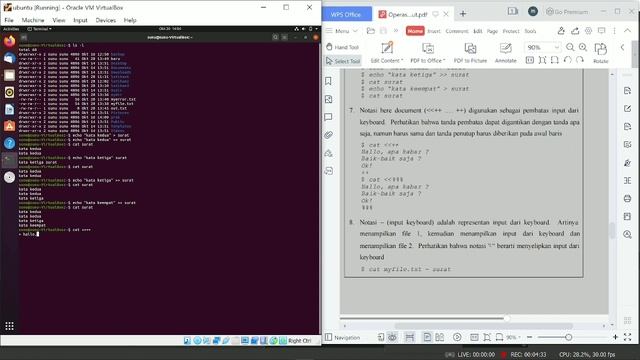Switch to the Tools ribbon tab
The height and width of the screenshot is (360, 640).
(530, 31)
